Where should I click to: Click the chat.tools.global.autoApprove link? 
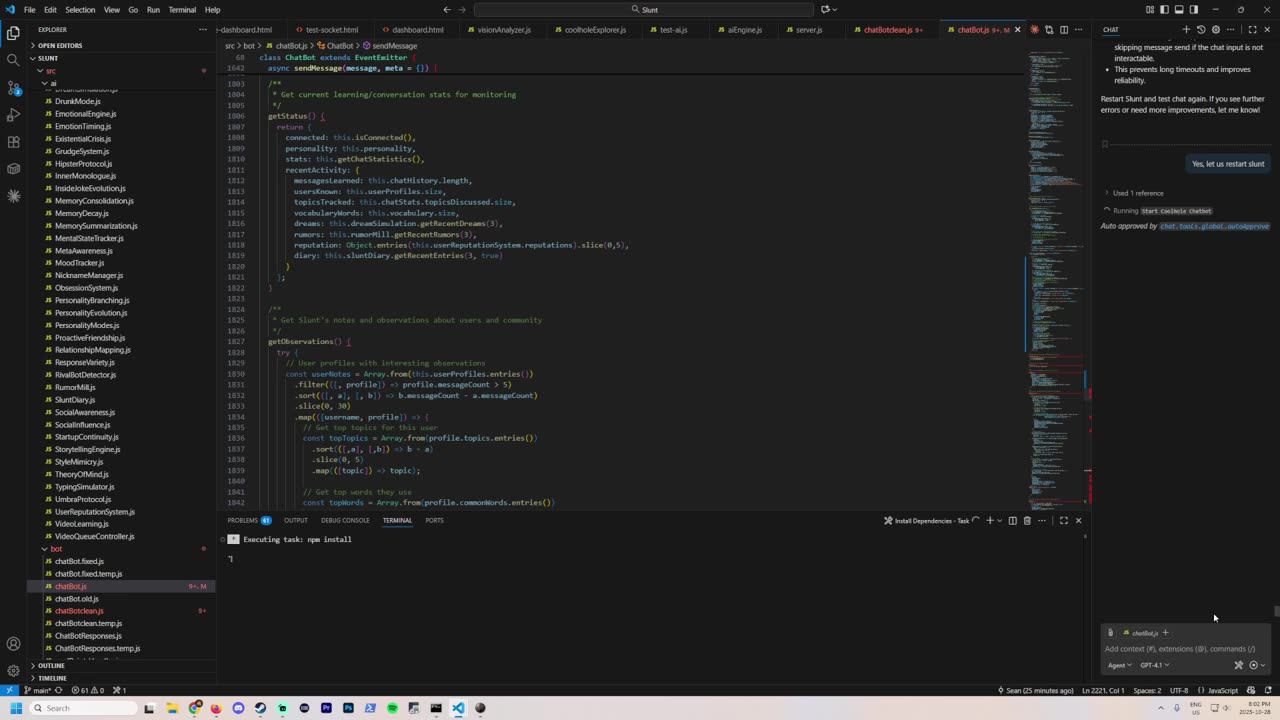(x=1214, y=226)
